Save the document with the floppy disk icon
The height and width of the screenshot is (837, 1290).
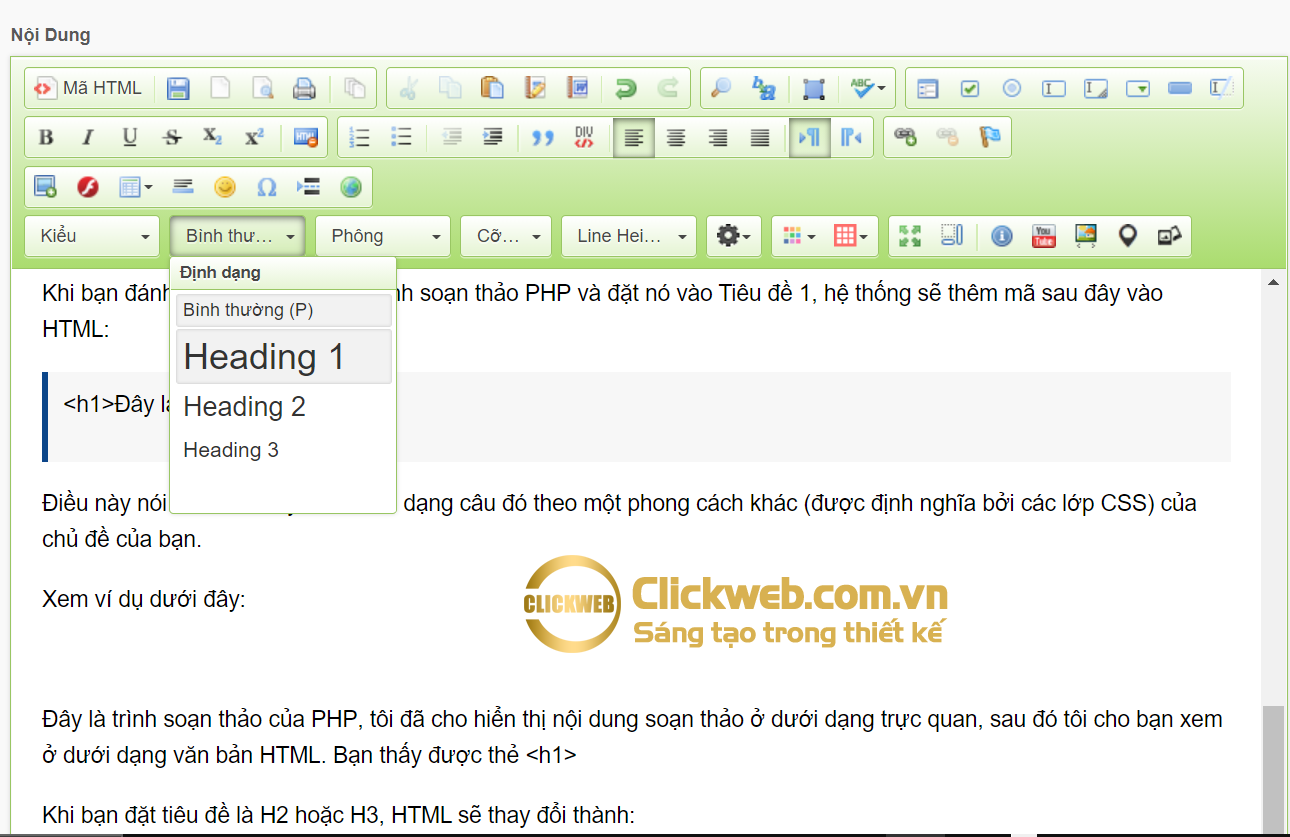(x=178, y=88)
